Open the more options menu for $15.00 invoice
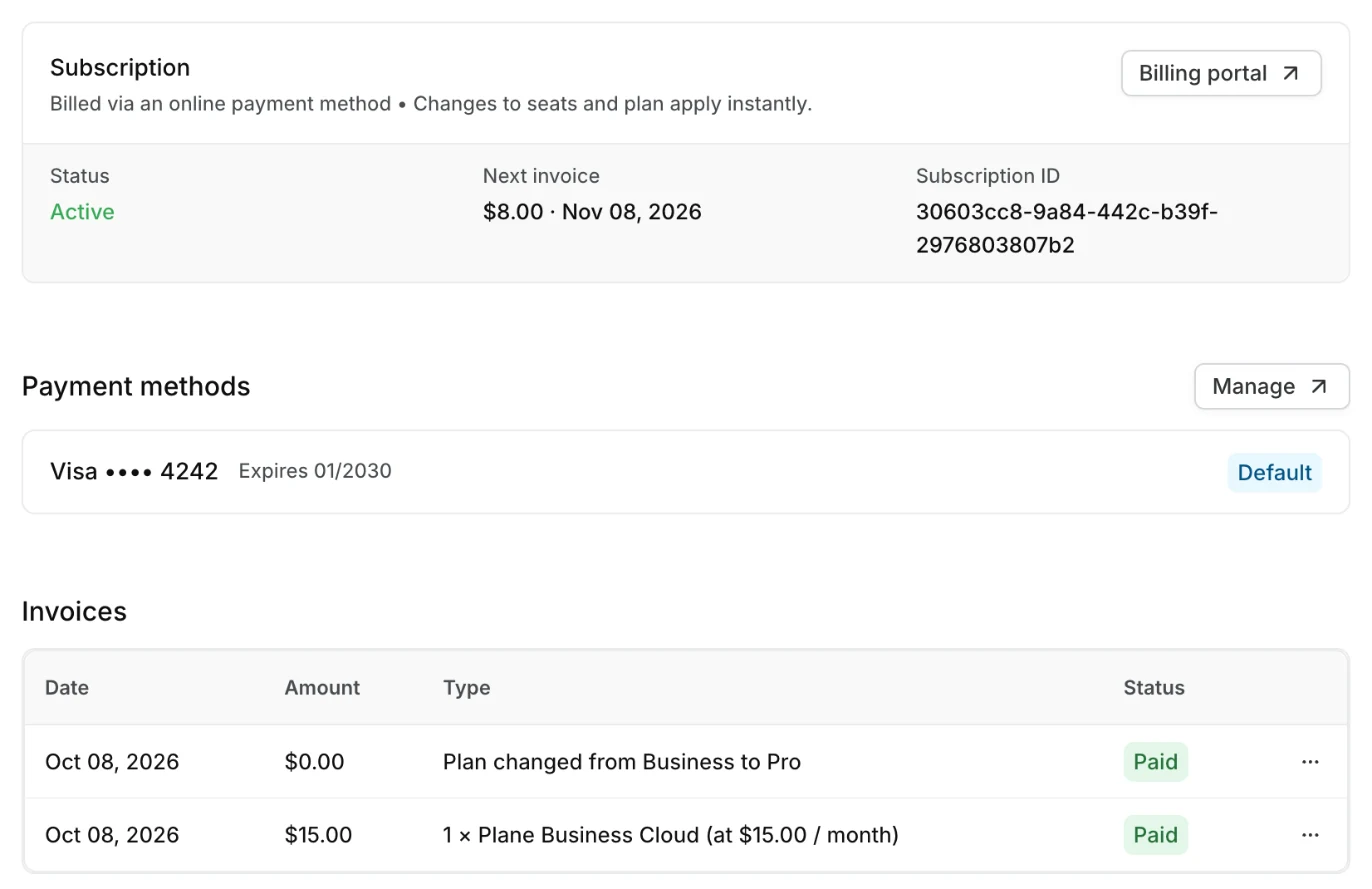The image size is (1372, 889). pyautogui.click(x=1310, y=835)
